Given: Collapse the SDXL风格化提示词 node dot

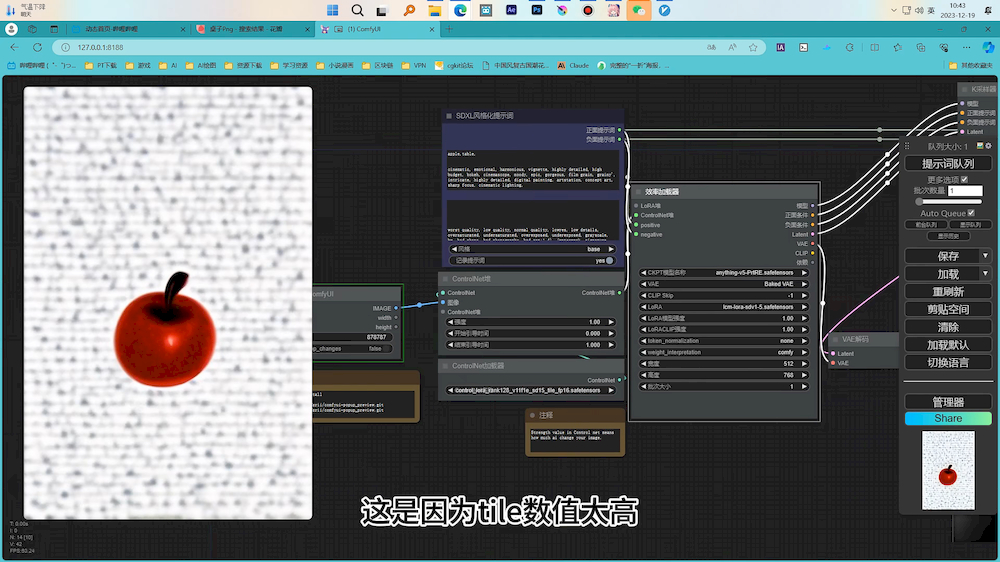Looking at the screenshot, I should pos(448,116).
